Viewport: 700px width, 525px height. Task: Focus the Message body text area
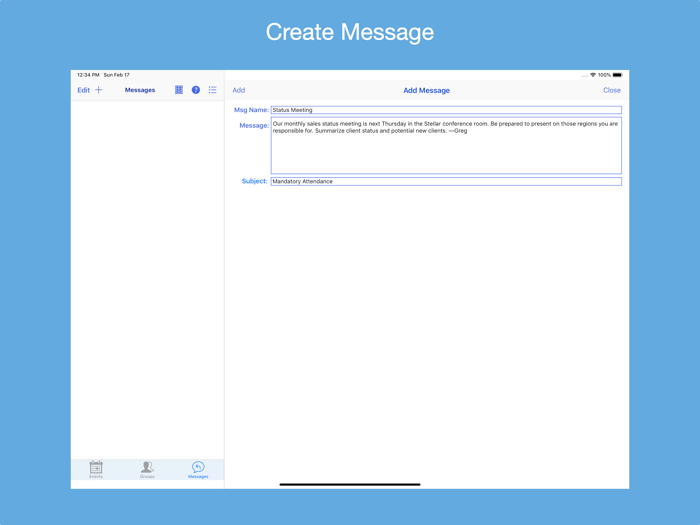tap(446, 146)
